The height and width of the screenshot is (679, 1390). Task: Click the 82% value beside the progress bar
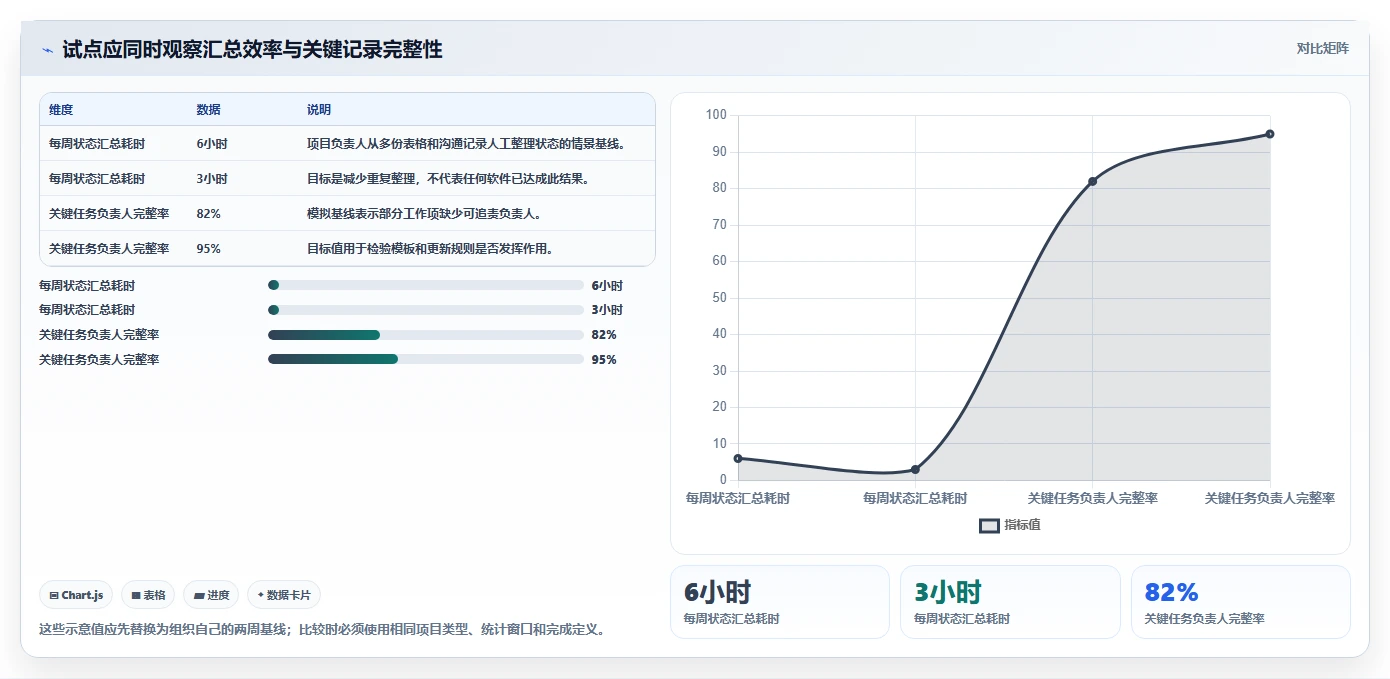coord(604,335)
